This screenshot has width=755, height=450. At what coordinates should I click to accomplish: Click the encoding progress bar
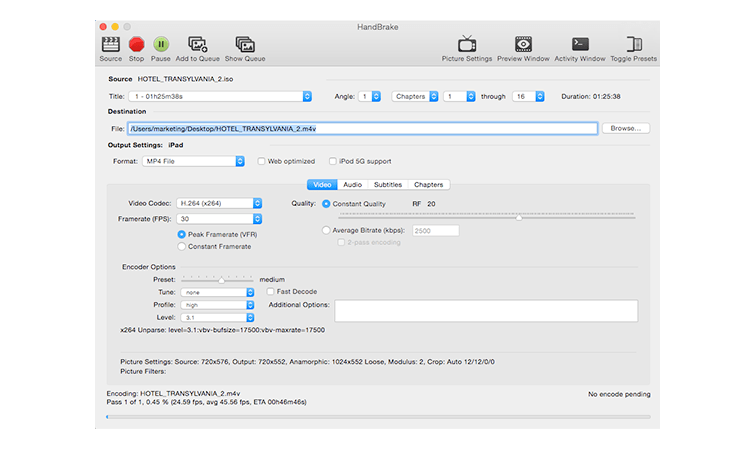[378, 417]
